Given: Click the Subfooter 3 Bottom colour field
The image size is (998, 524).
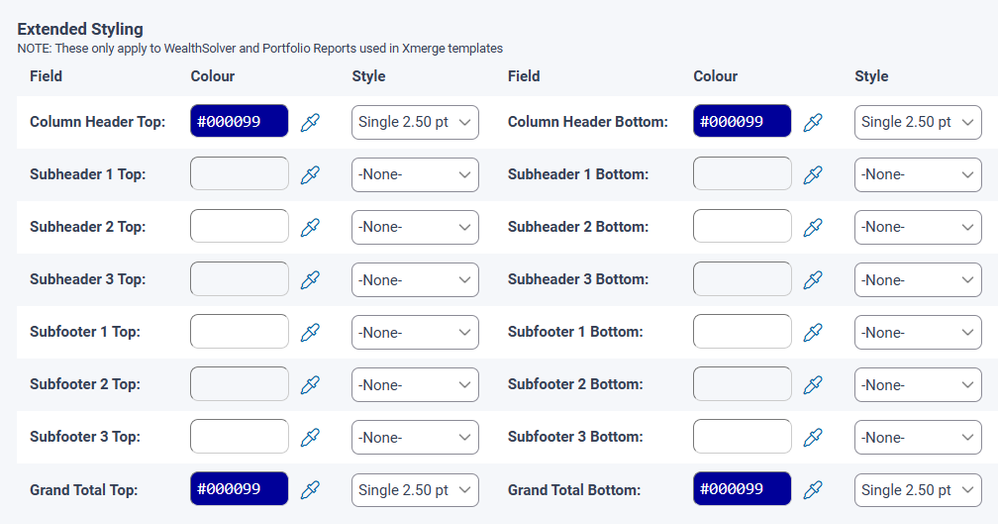Looking at the screenshot, I should [x=742, y=437].
